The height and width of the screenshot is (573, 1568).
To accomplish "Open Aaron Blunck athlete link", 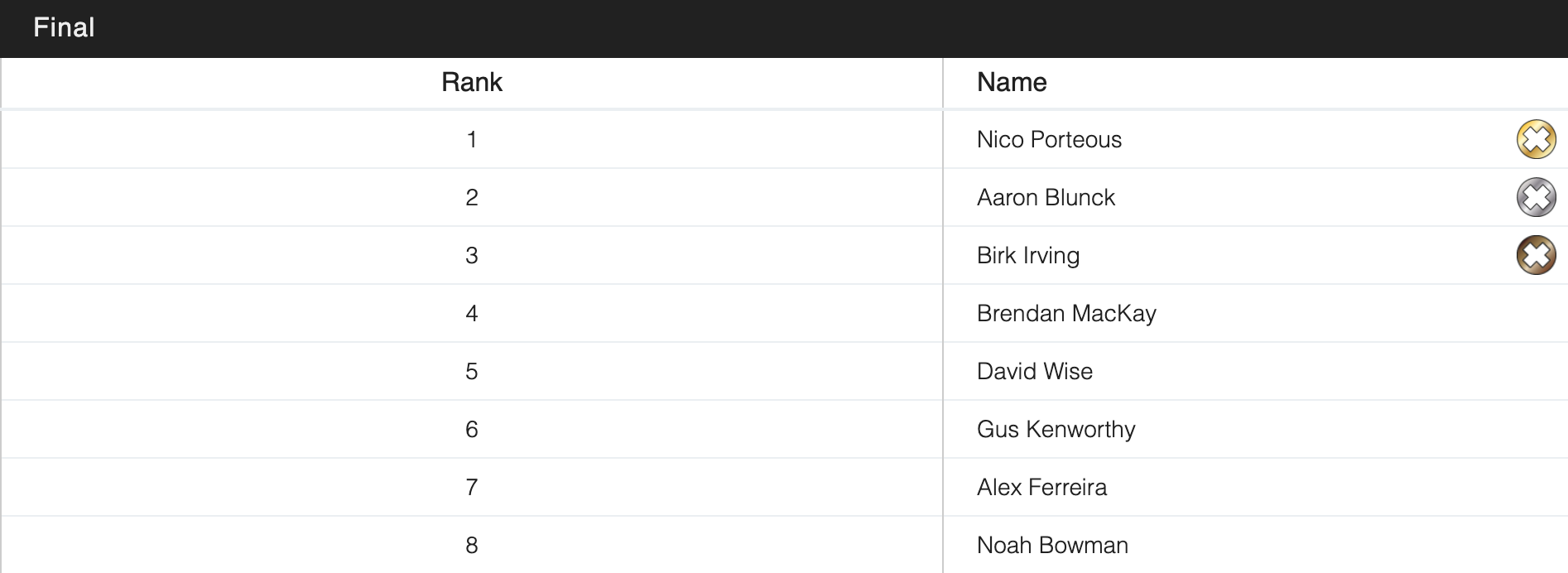I will tap(1046, 197).
